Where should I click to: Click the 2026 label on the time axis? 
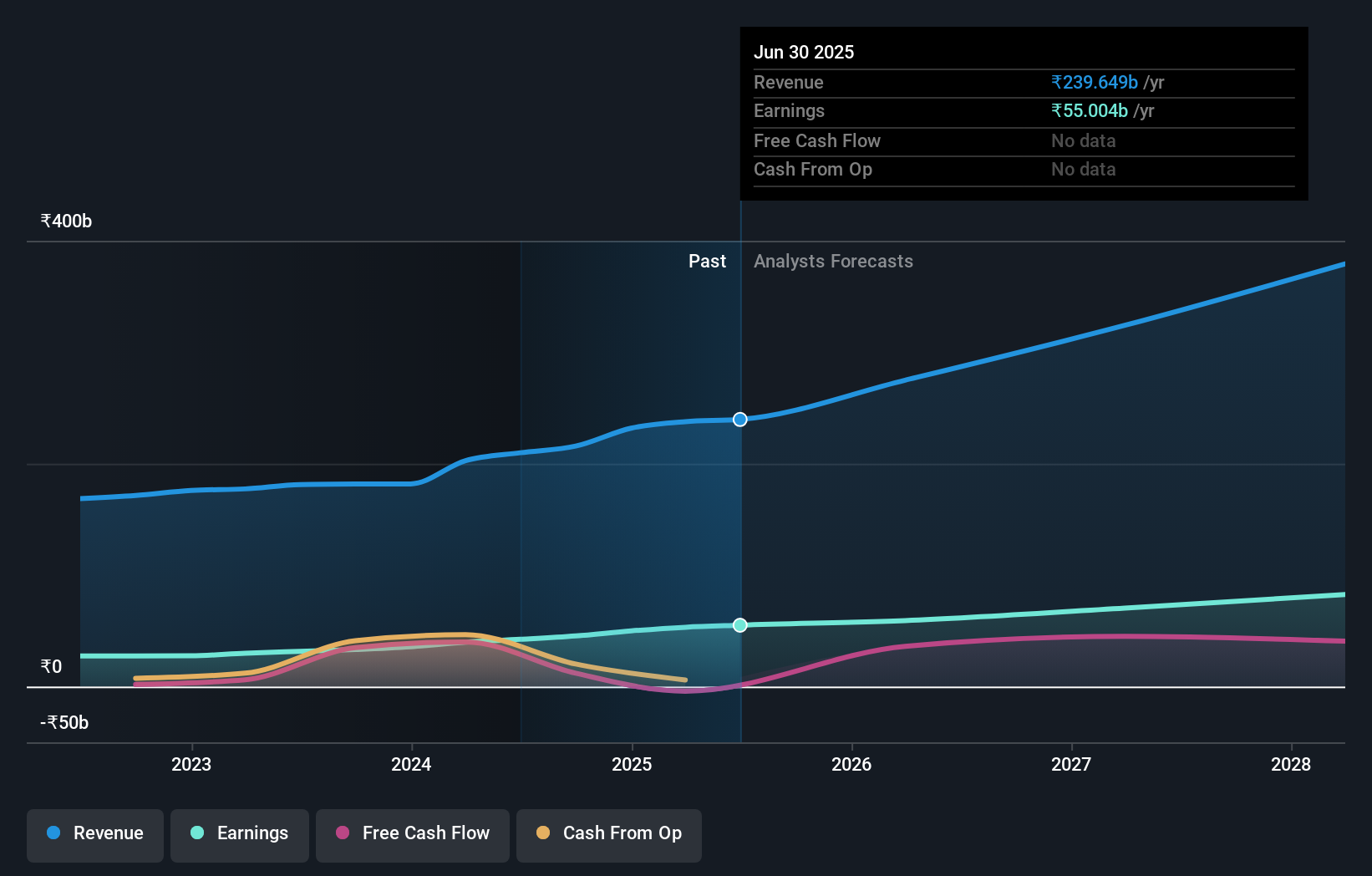tap(851, 764)
